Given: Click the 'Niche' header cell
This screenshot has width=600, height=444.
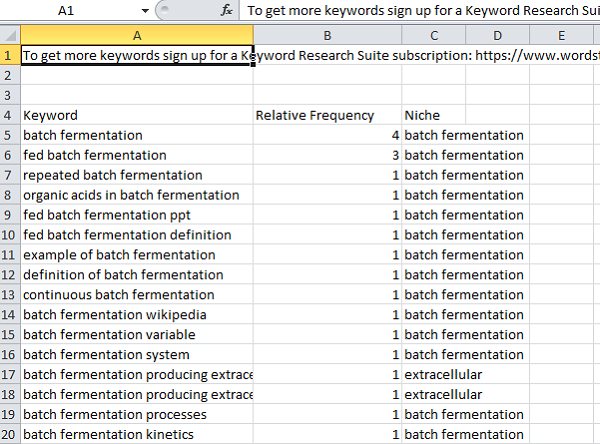Looking at the screenshot, I should 434,115.
